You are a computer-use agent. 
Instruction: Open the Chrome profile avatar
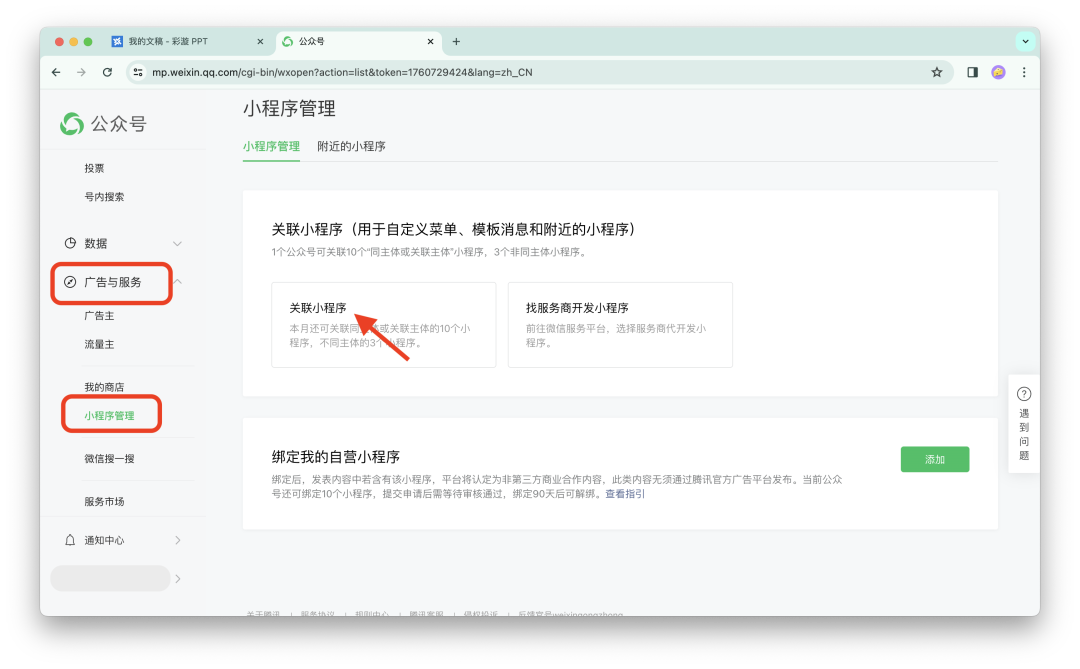click(998, 72)
